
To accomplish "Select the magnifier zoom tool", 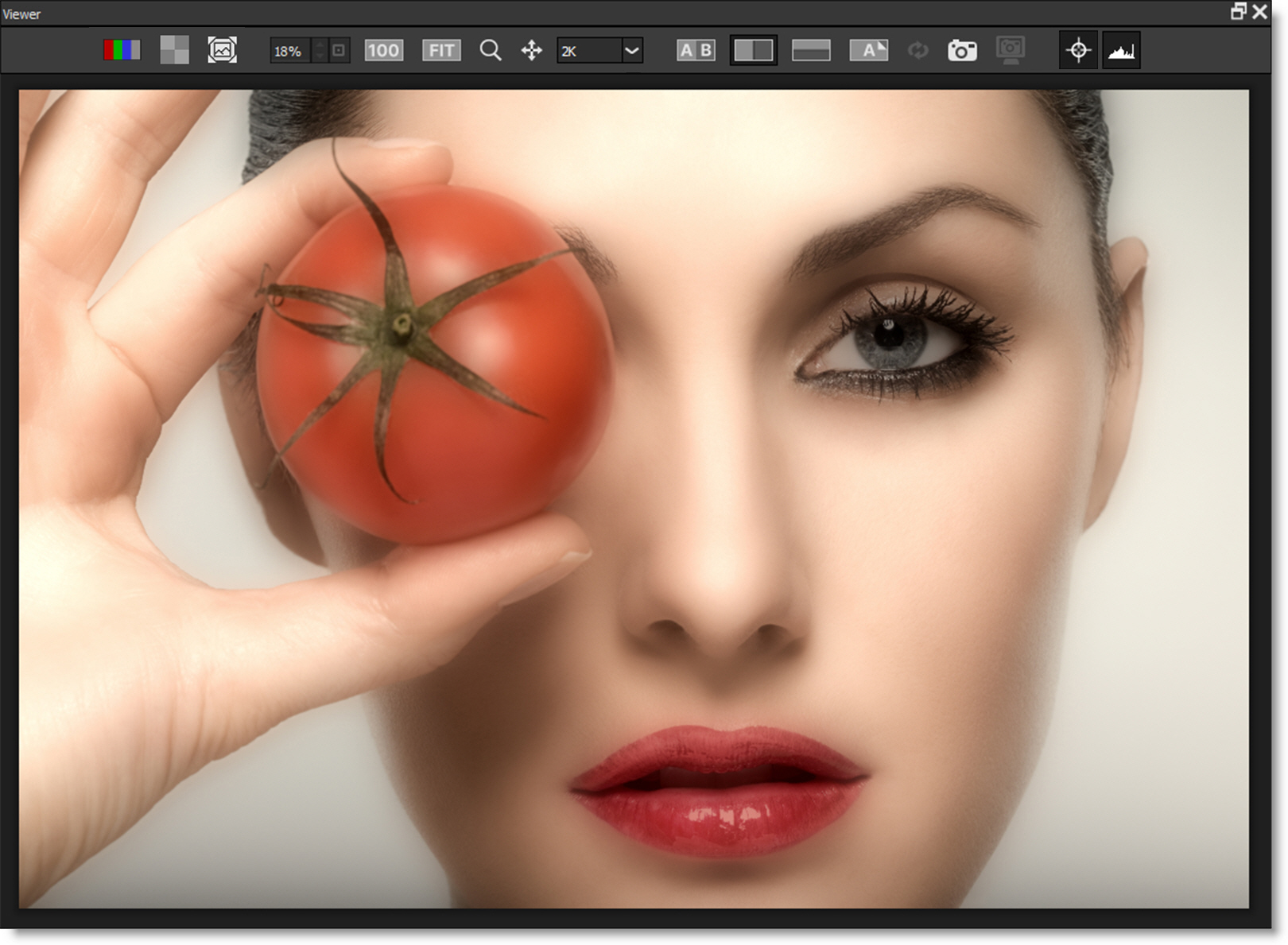I will 491,51.
